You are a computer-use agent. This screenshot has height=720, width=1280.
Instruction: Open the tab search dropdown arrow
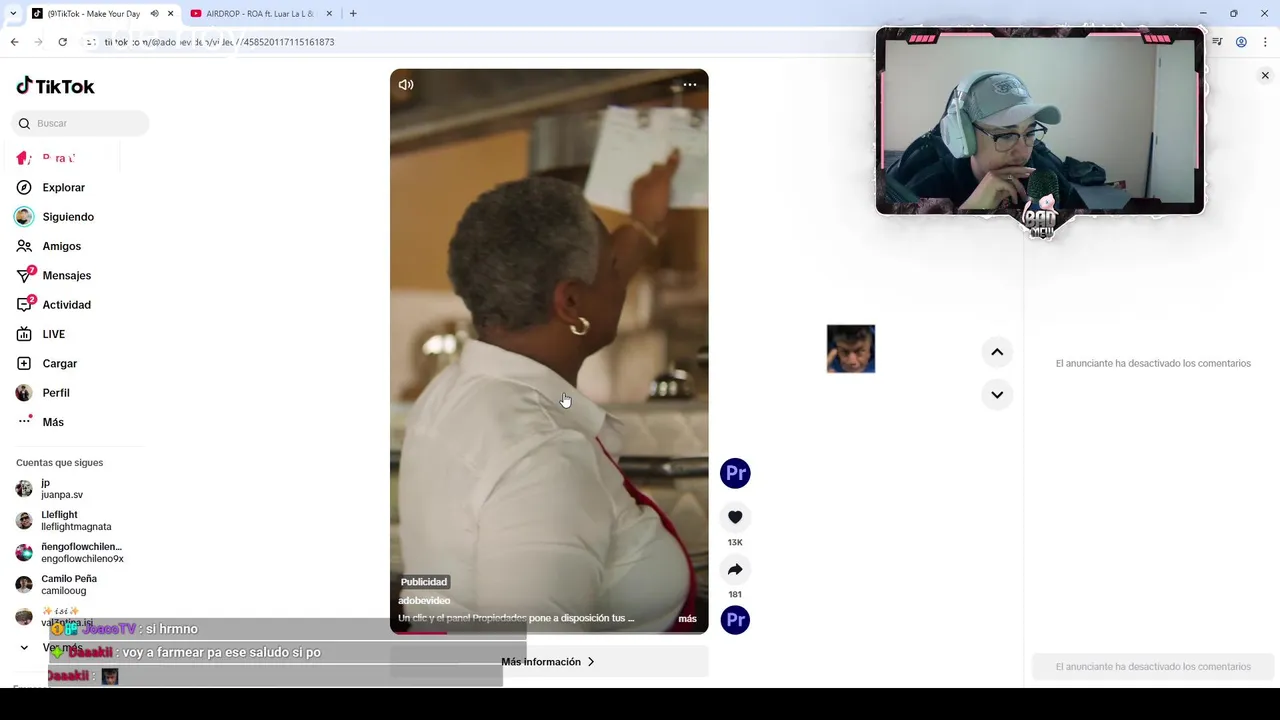(12, 14)
